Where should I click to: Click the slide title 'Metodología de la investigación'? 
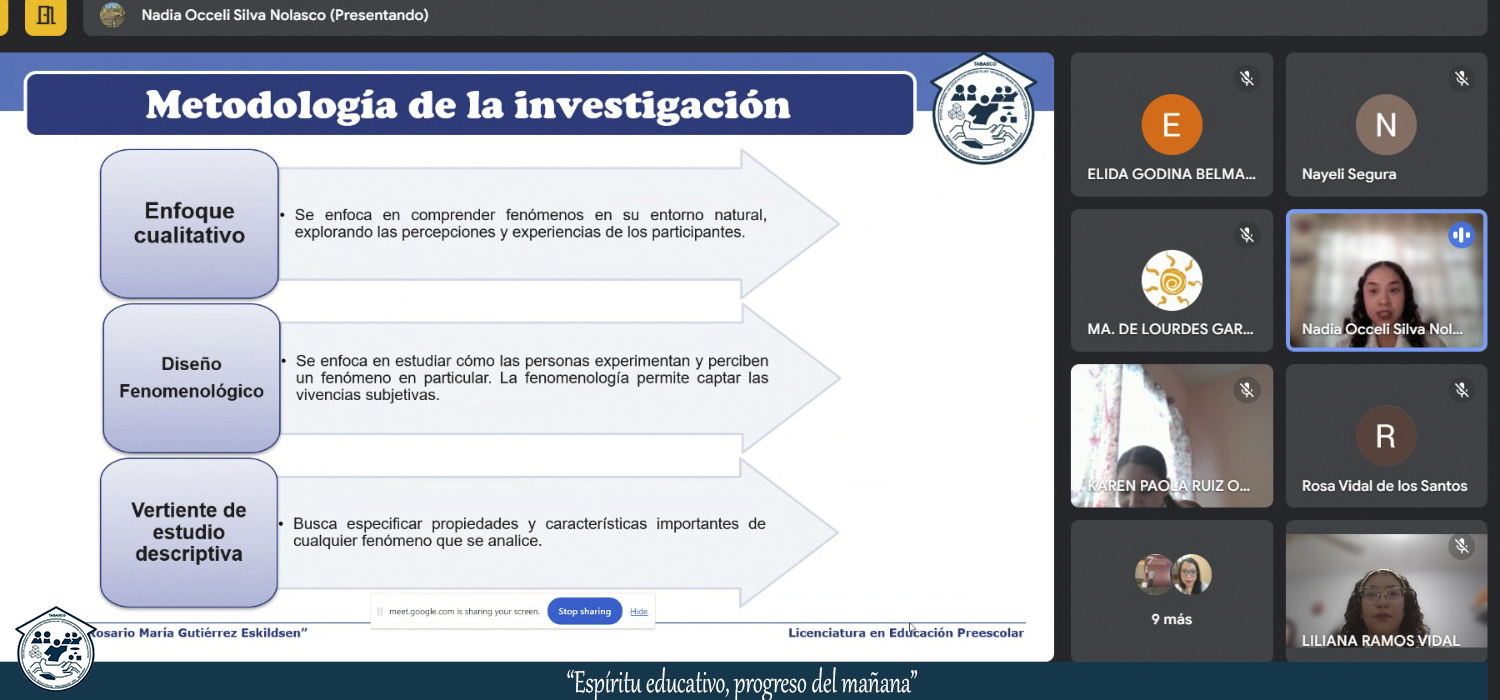coord(468,105)
